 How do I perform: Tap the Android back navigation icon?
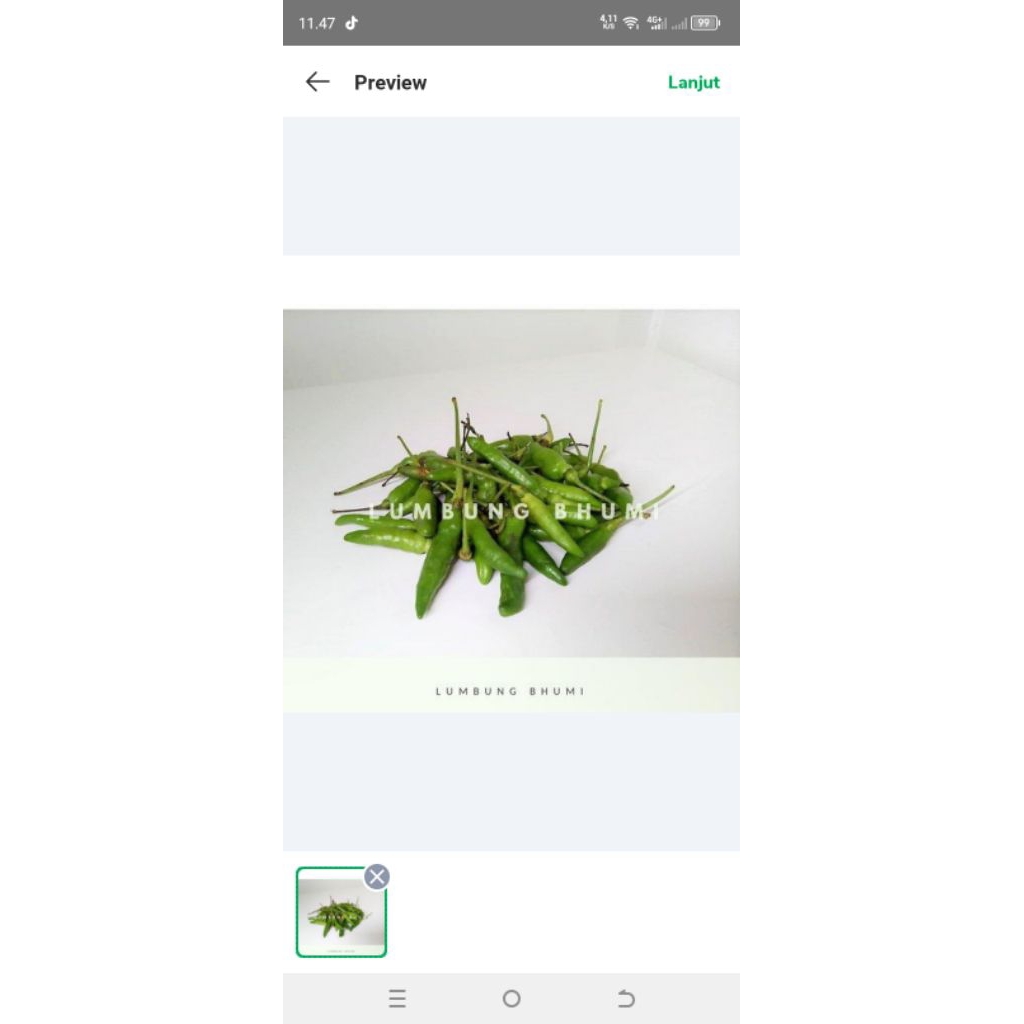(626, 998)
